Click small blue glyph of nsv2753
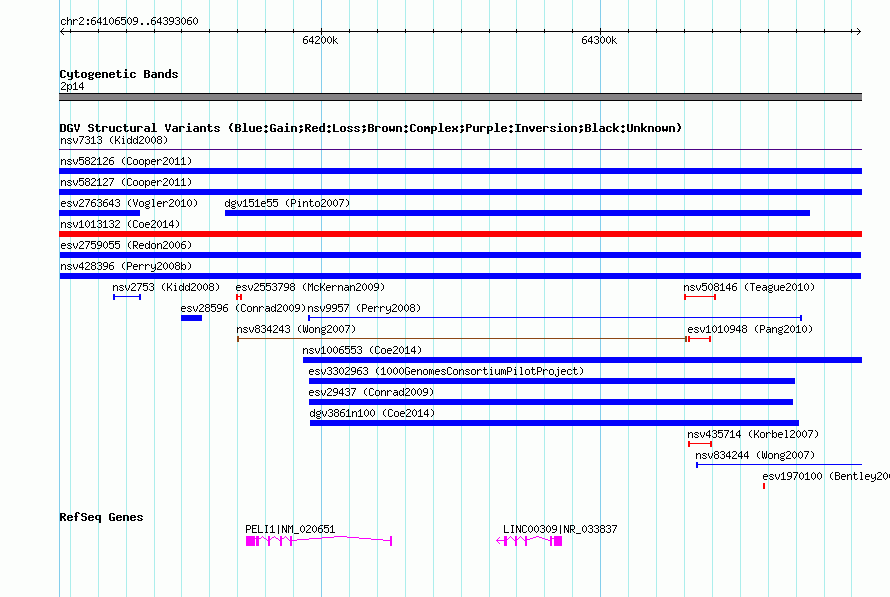This screenshot has height=597, width=890. coord(127,297)
